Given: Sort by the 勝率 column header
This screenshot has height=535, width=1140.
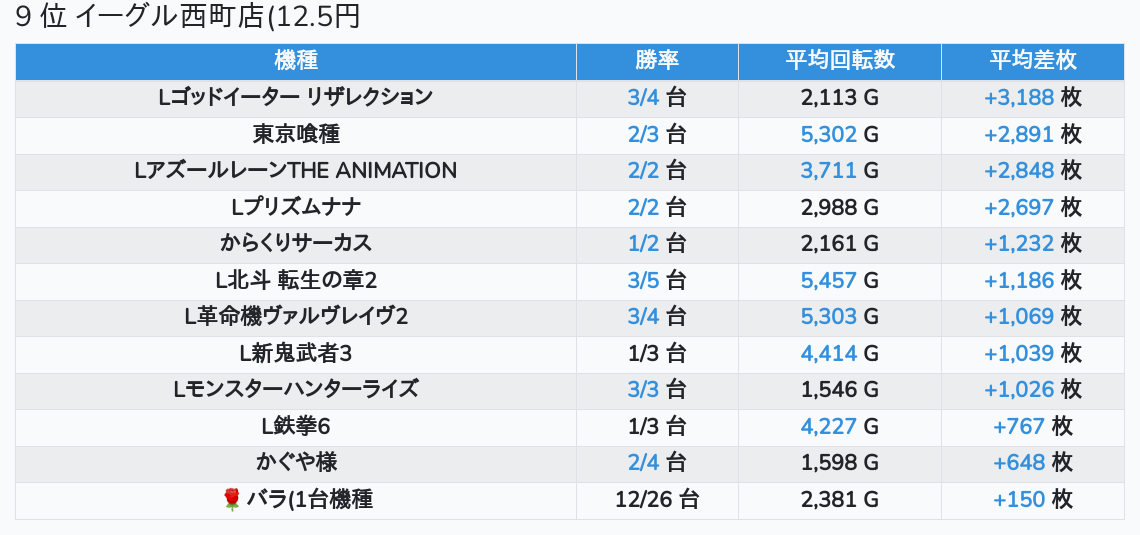Looking at the screenshot, I should click(x=657, y=60).
